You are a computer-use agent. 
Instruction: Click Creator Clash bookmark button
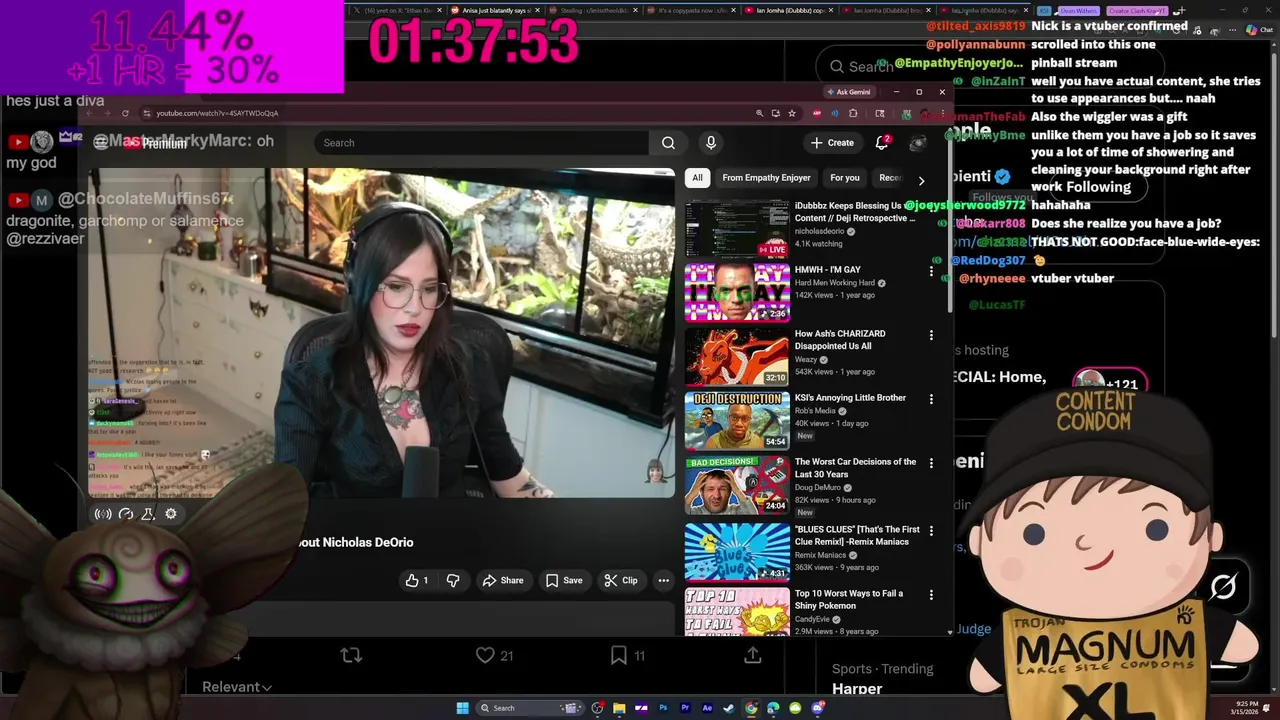(x=1135, y=11)
